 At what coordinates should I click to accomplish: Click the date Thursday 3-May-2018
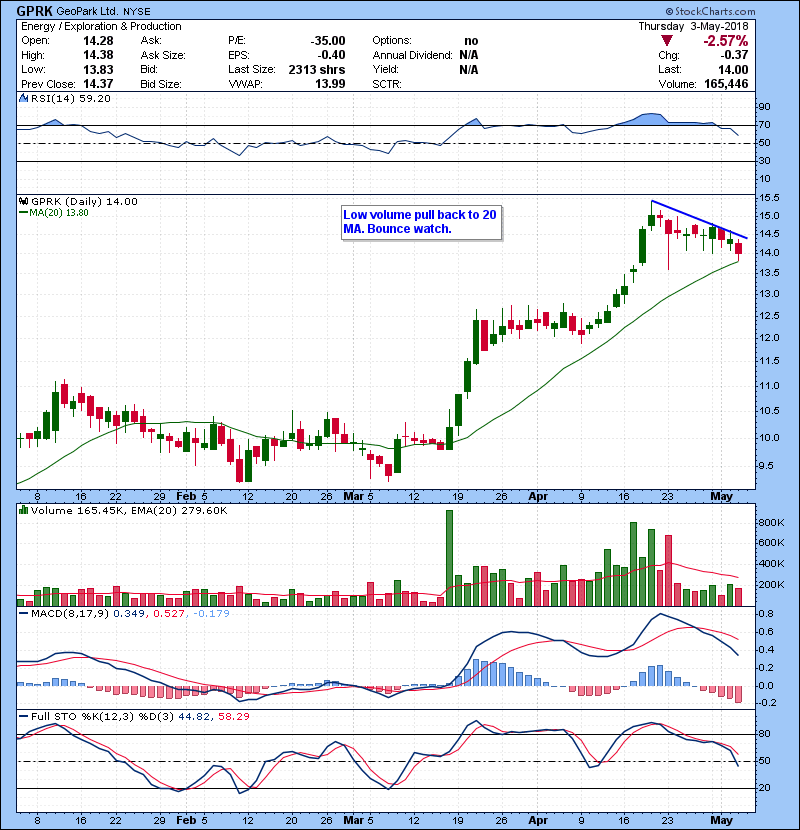(x=694, y=26)
